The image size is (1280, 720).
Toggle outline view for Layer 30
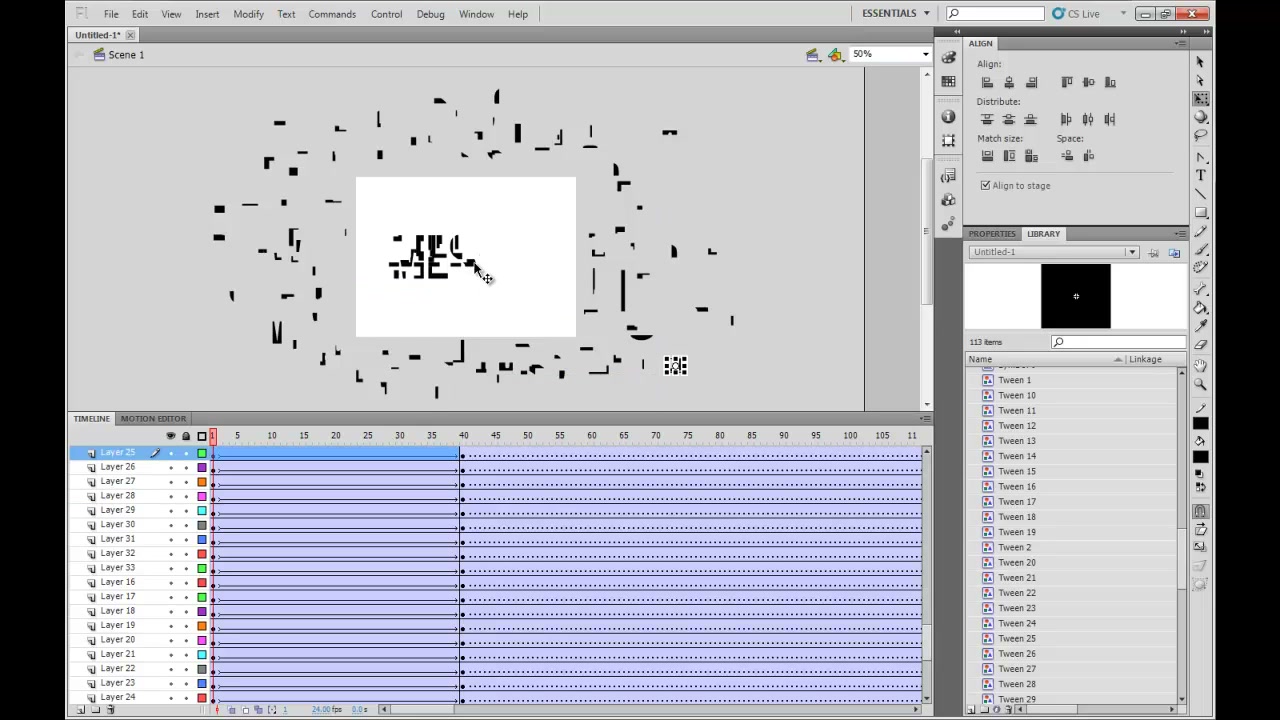click(x=201, y=525)
